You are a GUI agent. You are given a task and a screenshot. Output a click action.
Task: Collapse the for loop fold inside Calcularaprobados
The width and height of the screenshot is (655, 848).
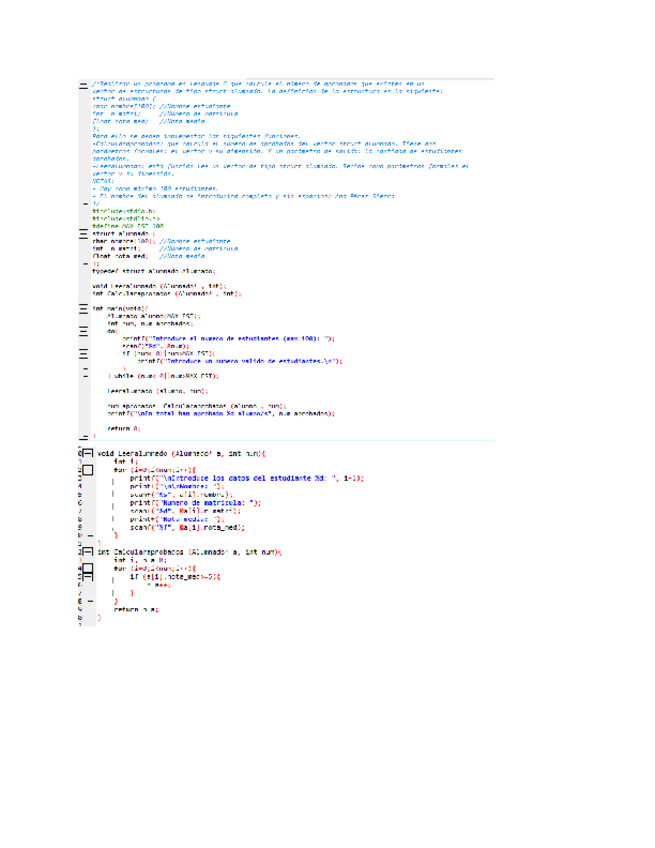(x=88, y=568)
